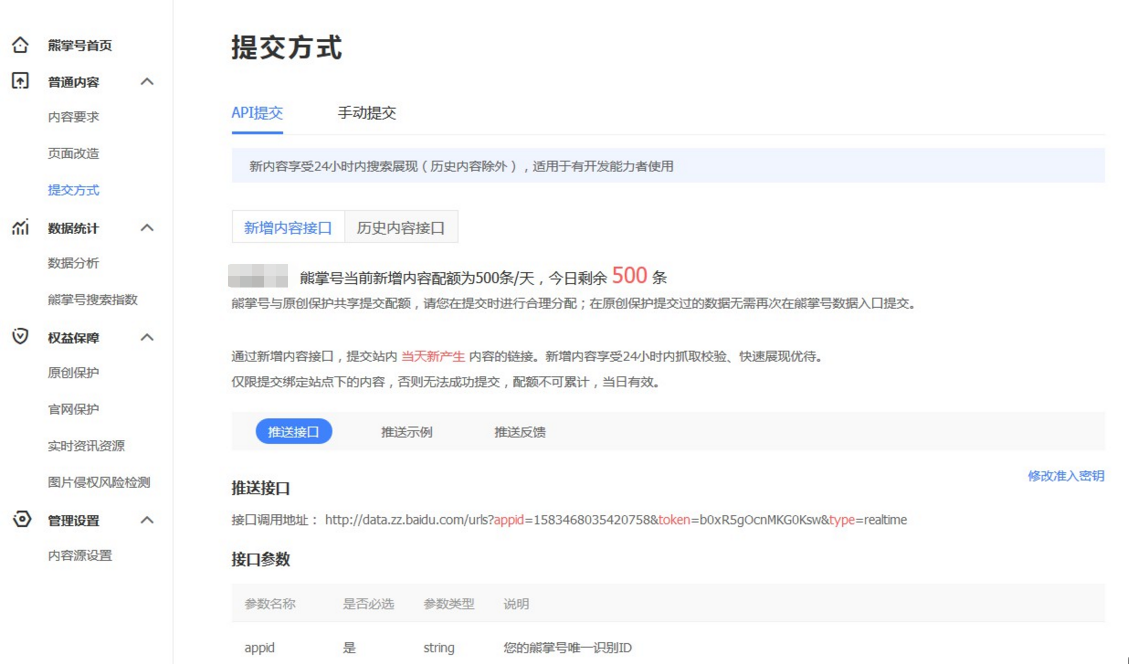1129x664 pixels.
Task: Go to 原创保护 in the sidebar
Action: tap(74, 373)
